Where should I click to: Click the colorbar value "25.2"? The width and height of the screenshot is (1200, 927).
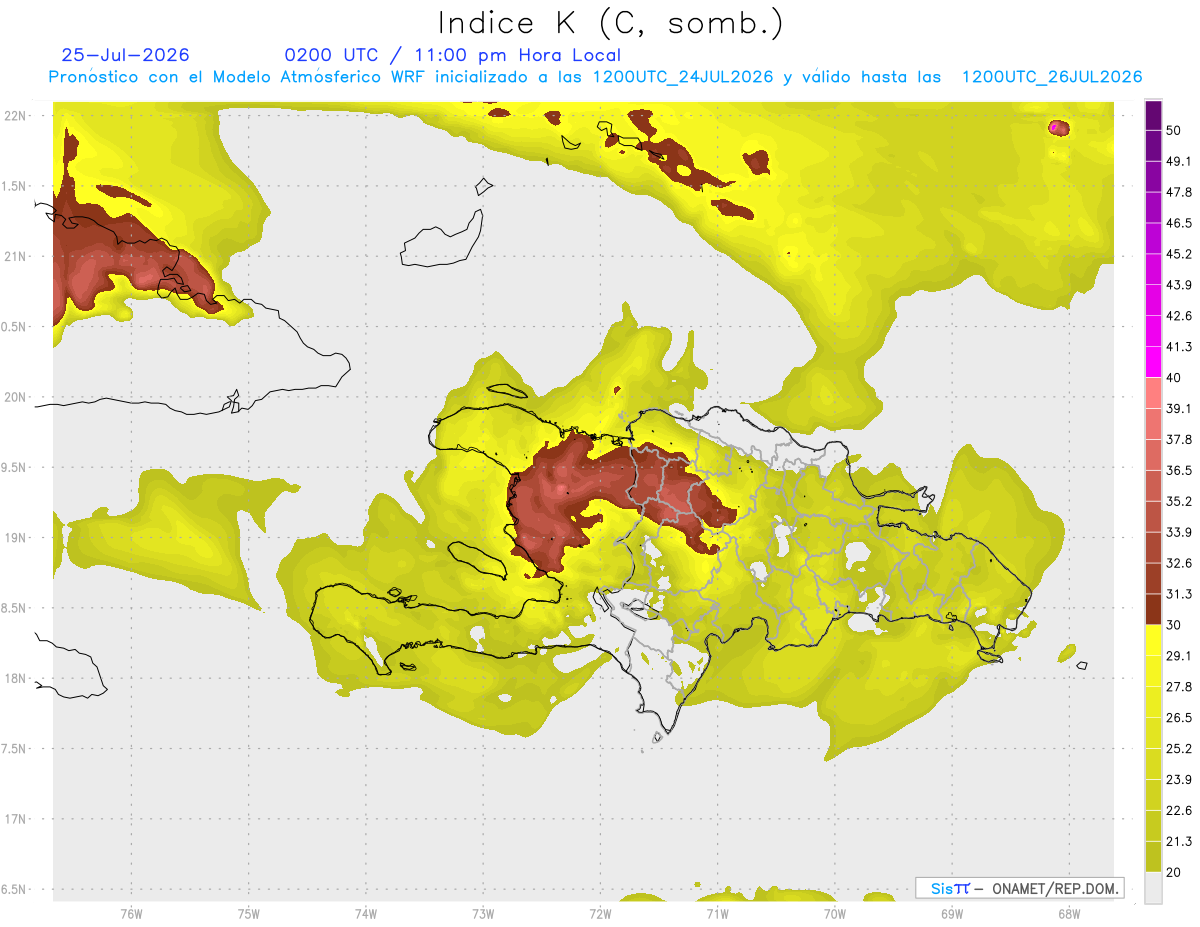coord(1179,748)
